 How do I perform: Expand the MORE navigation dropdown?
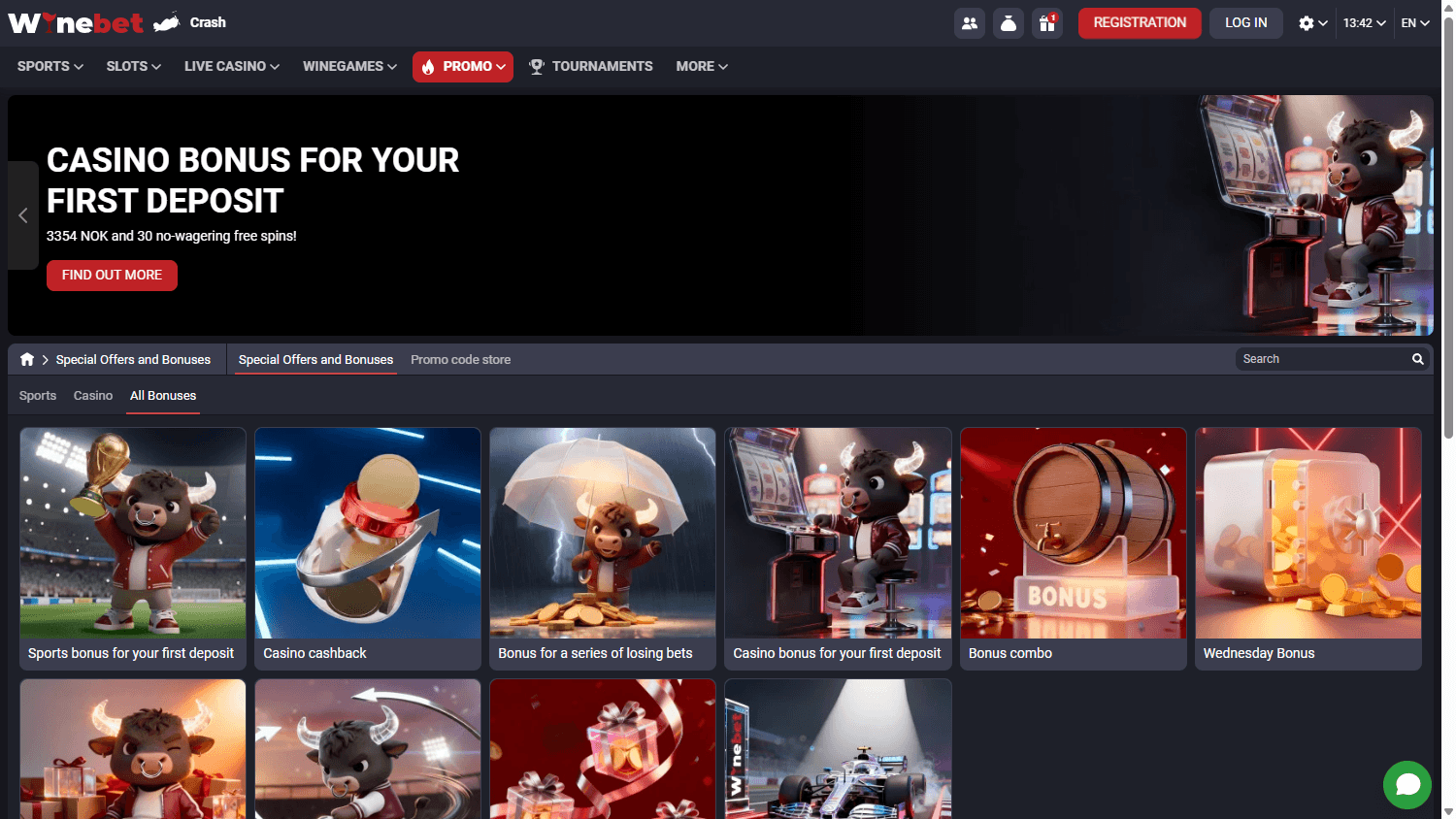click(701, 66)
